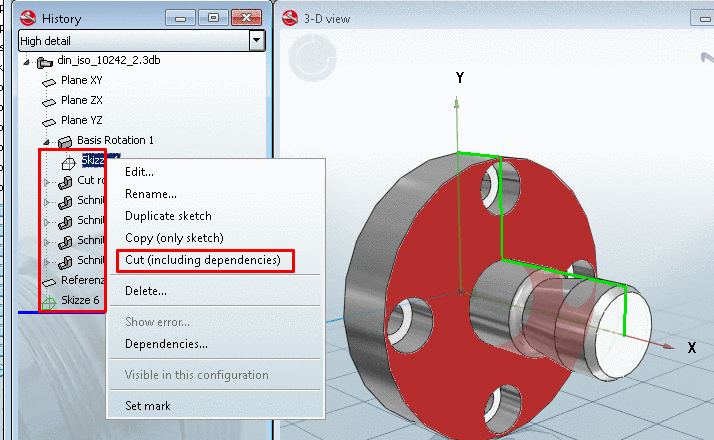Click the Plane XY label
The image size is (714, 440).
(x=82, y=80)
